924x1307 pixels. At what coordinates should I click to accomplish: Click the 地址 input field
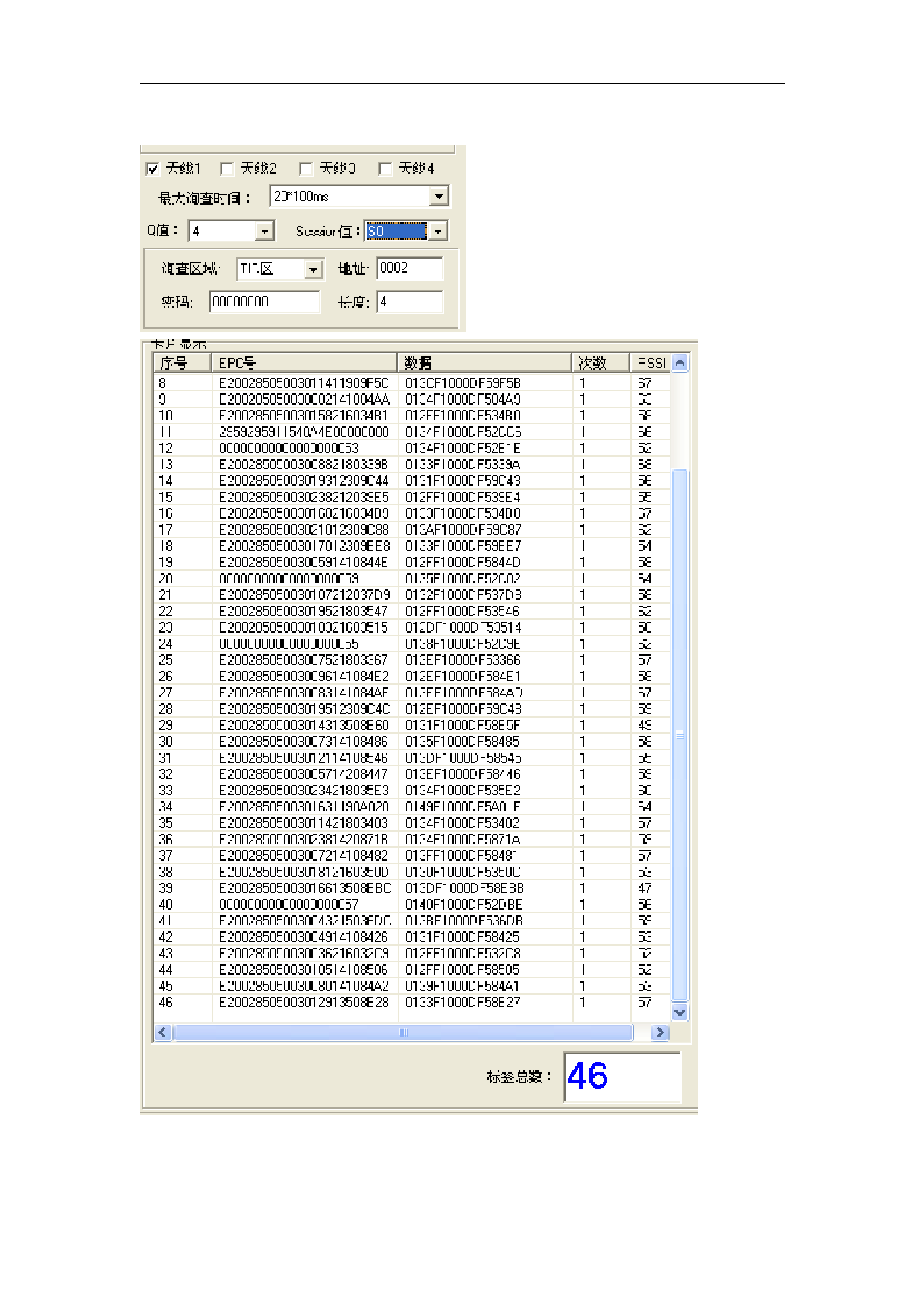pyautogui.click(x=409, y=269)
